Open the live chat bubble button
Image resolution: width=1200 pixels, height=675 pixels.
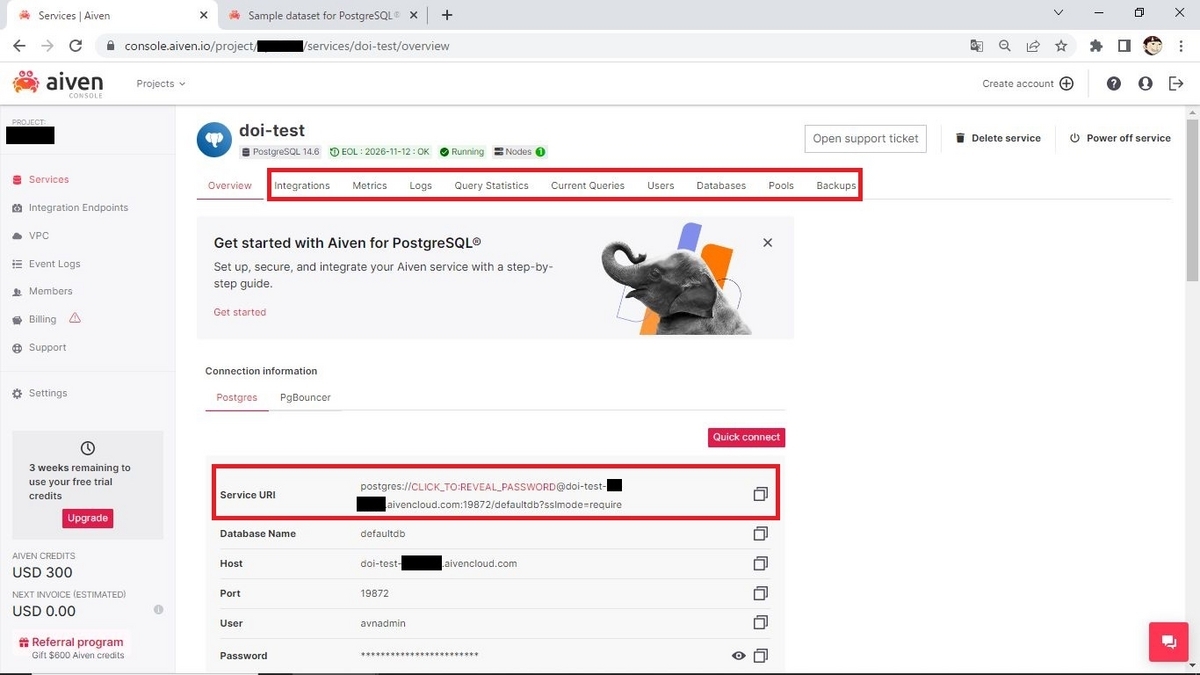1168,641
